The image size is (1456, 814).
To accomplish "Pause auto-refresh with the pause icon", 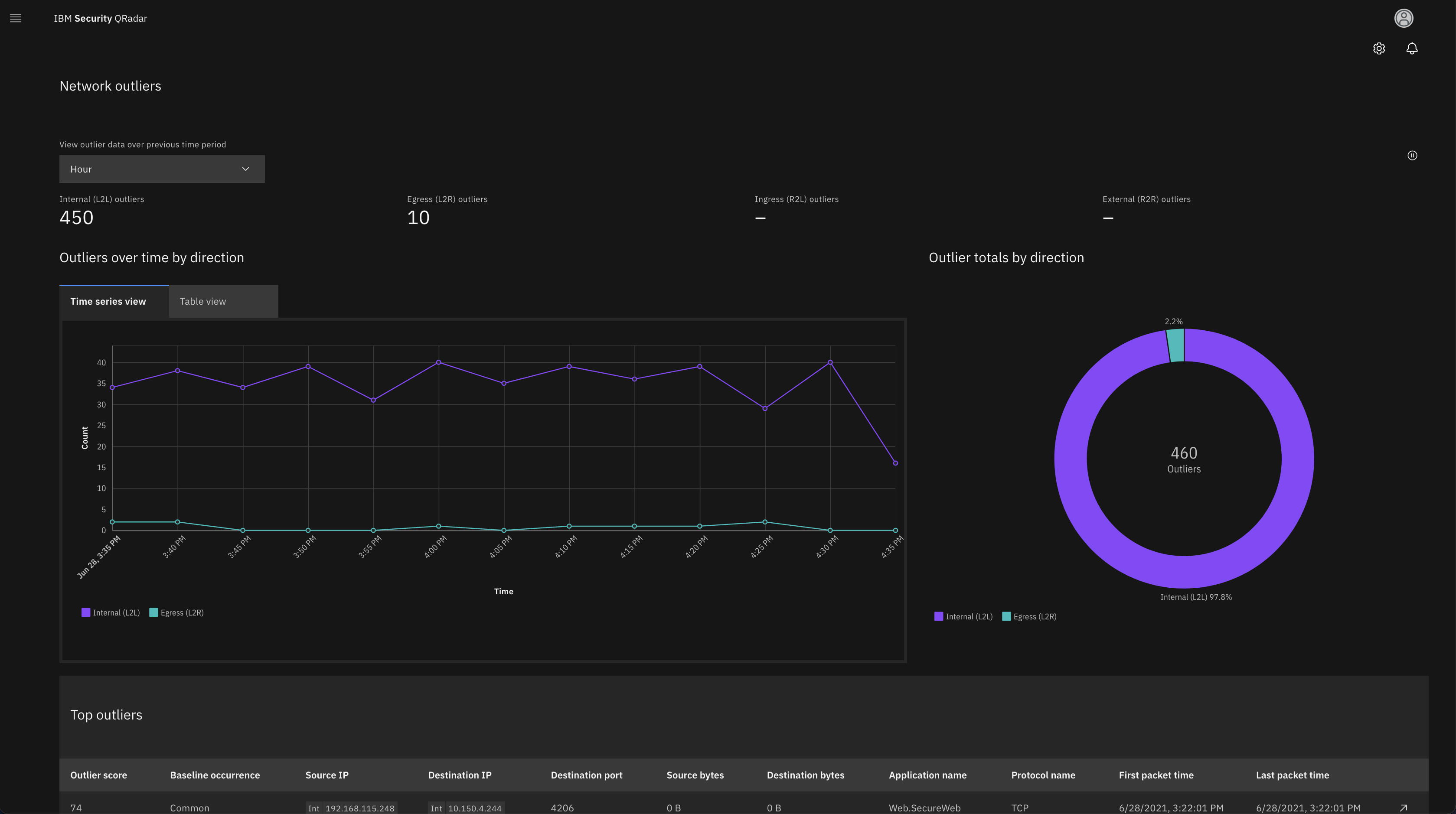I will pyautogui.click(x=1412, y=155).
